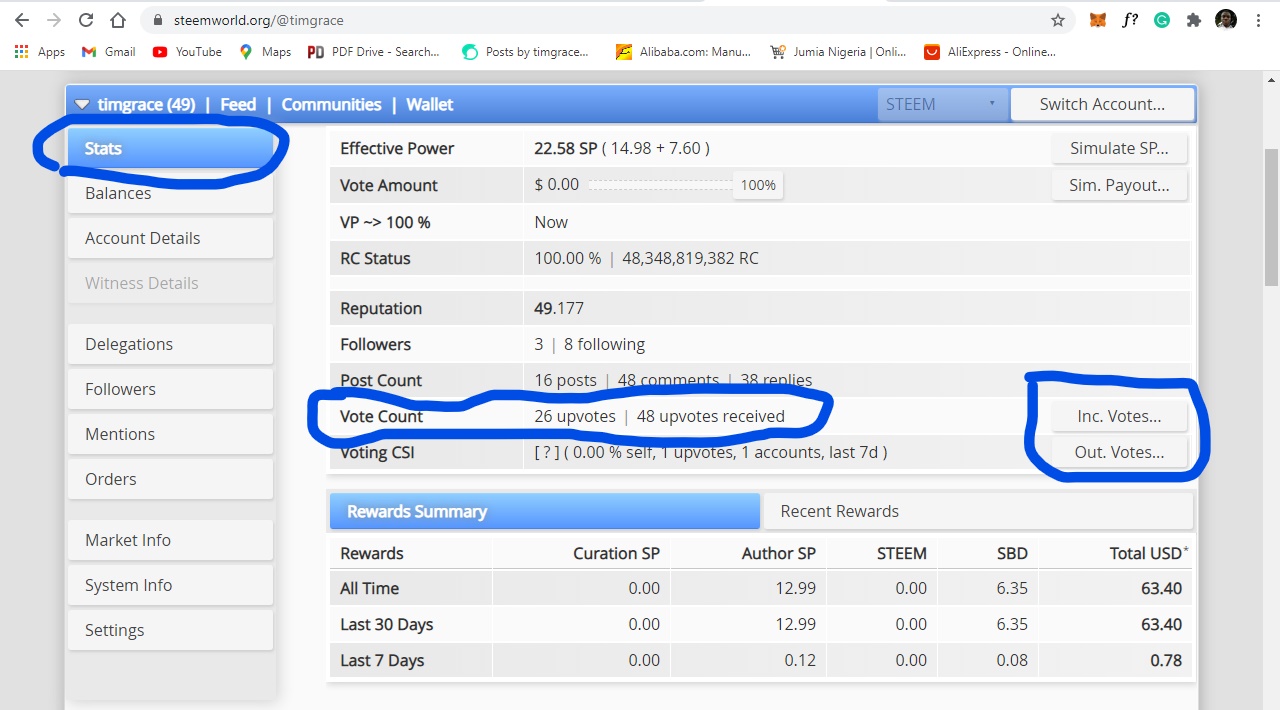1280x710 pixels.
Task: Click 26 upvotes vote count text
Action: pos(575,416)
